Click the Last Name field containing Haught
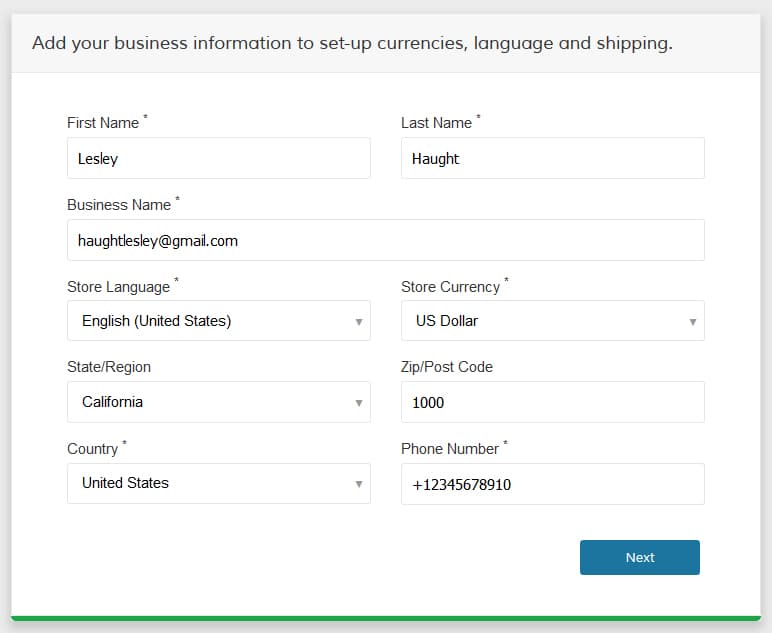This screenshot has height=633, width=772. coord(552,158)
